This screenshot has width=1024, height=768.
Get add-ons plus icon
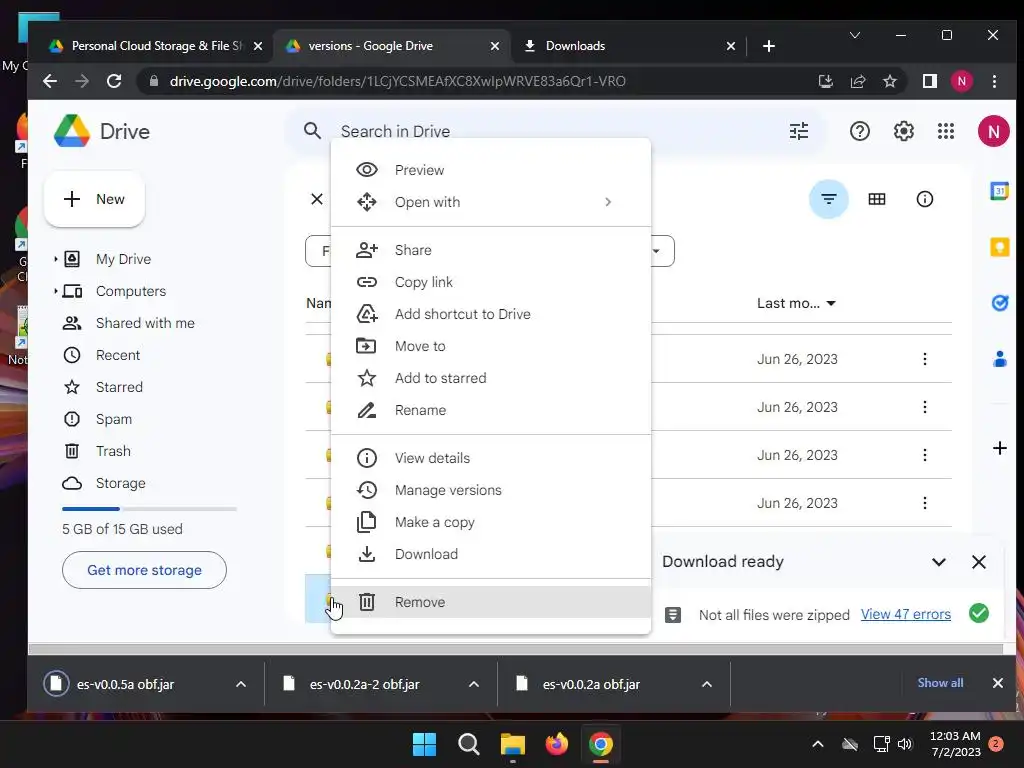[x=999, y=448]
